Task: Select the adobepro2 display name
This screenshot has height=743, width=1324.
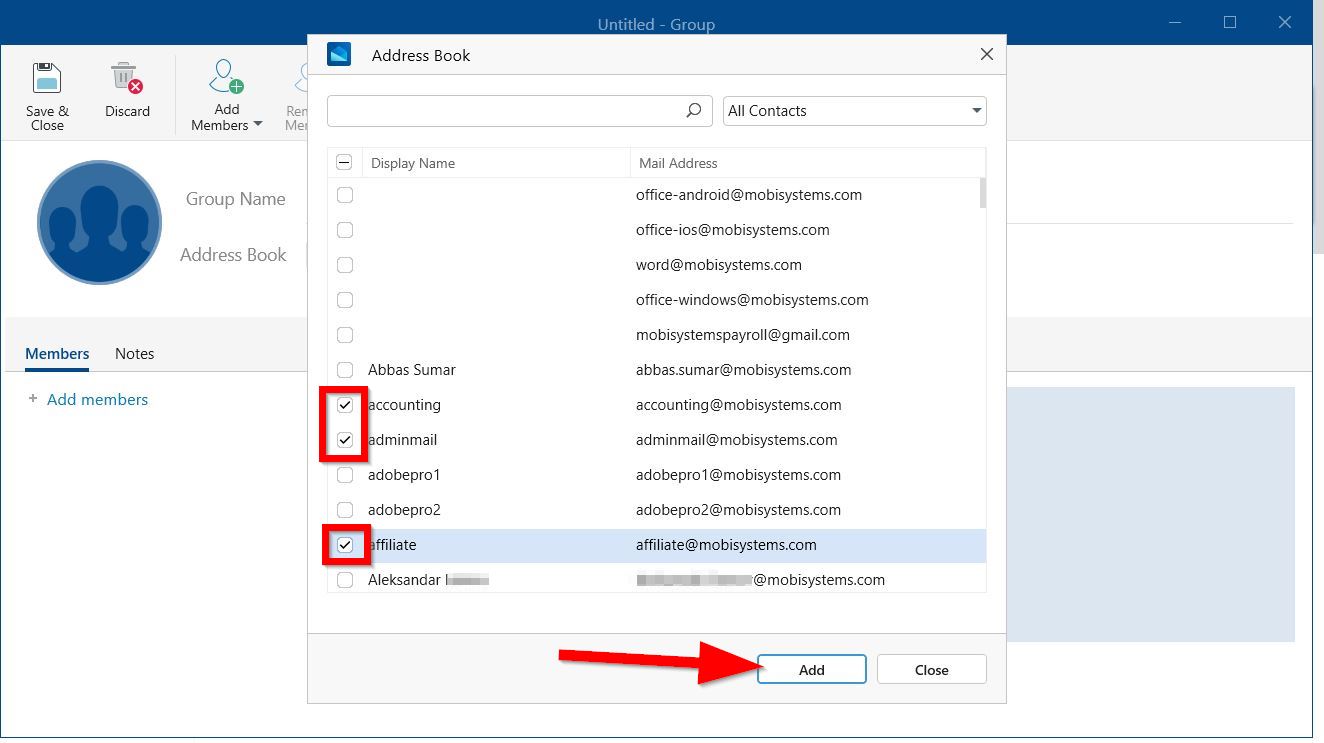Action: tap(404, 510)
